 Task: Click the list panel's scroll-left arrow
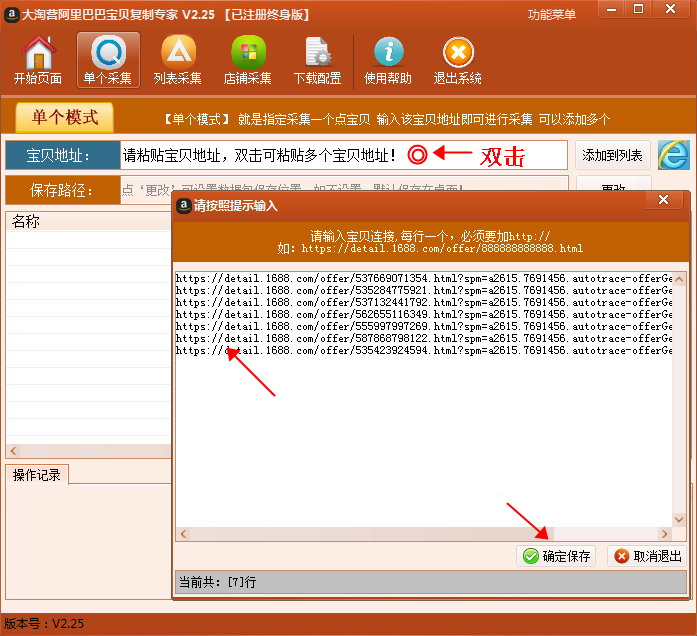13,451
